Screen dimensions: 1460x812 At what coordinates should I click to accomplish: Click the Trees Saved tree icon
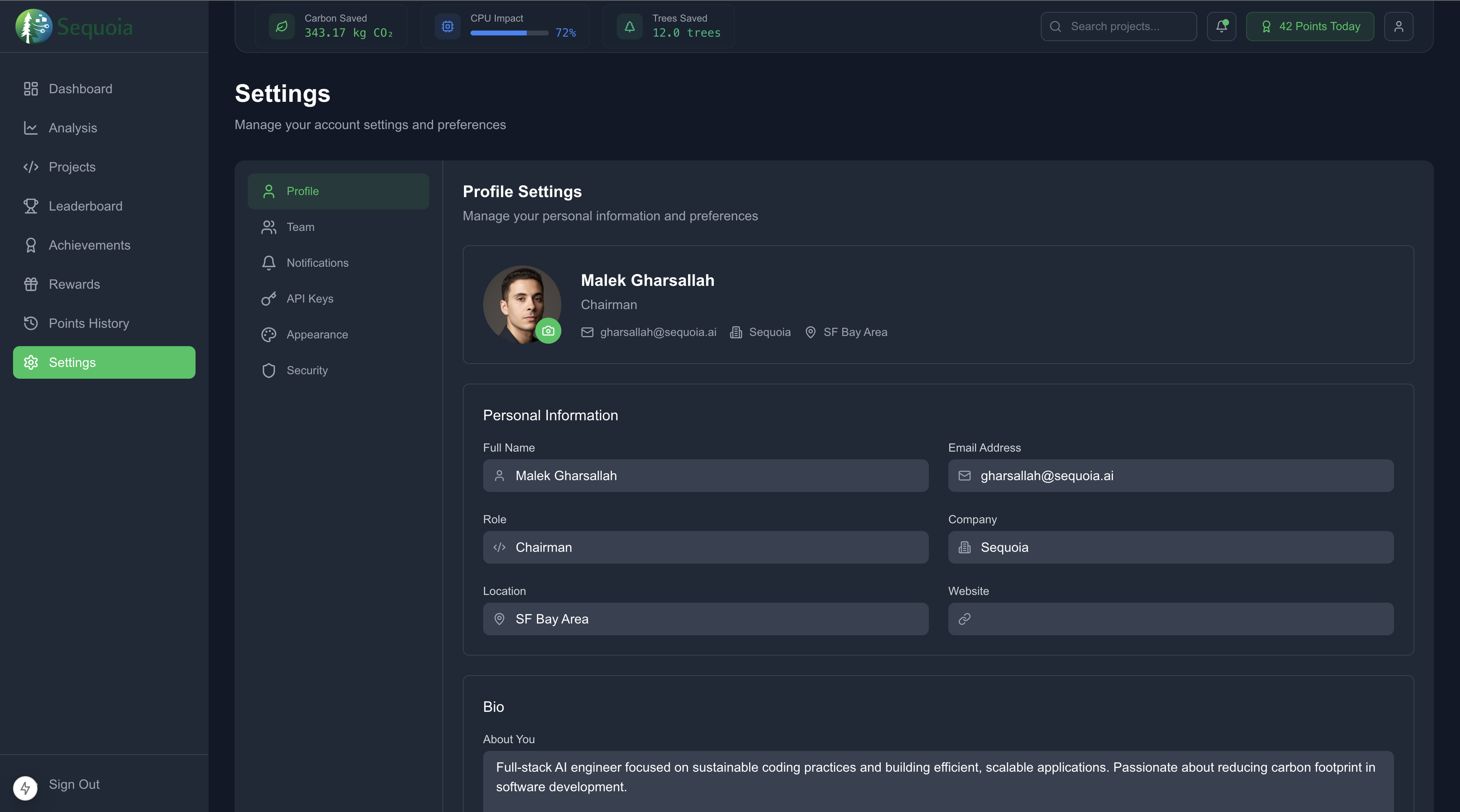tap(630, 26)
